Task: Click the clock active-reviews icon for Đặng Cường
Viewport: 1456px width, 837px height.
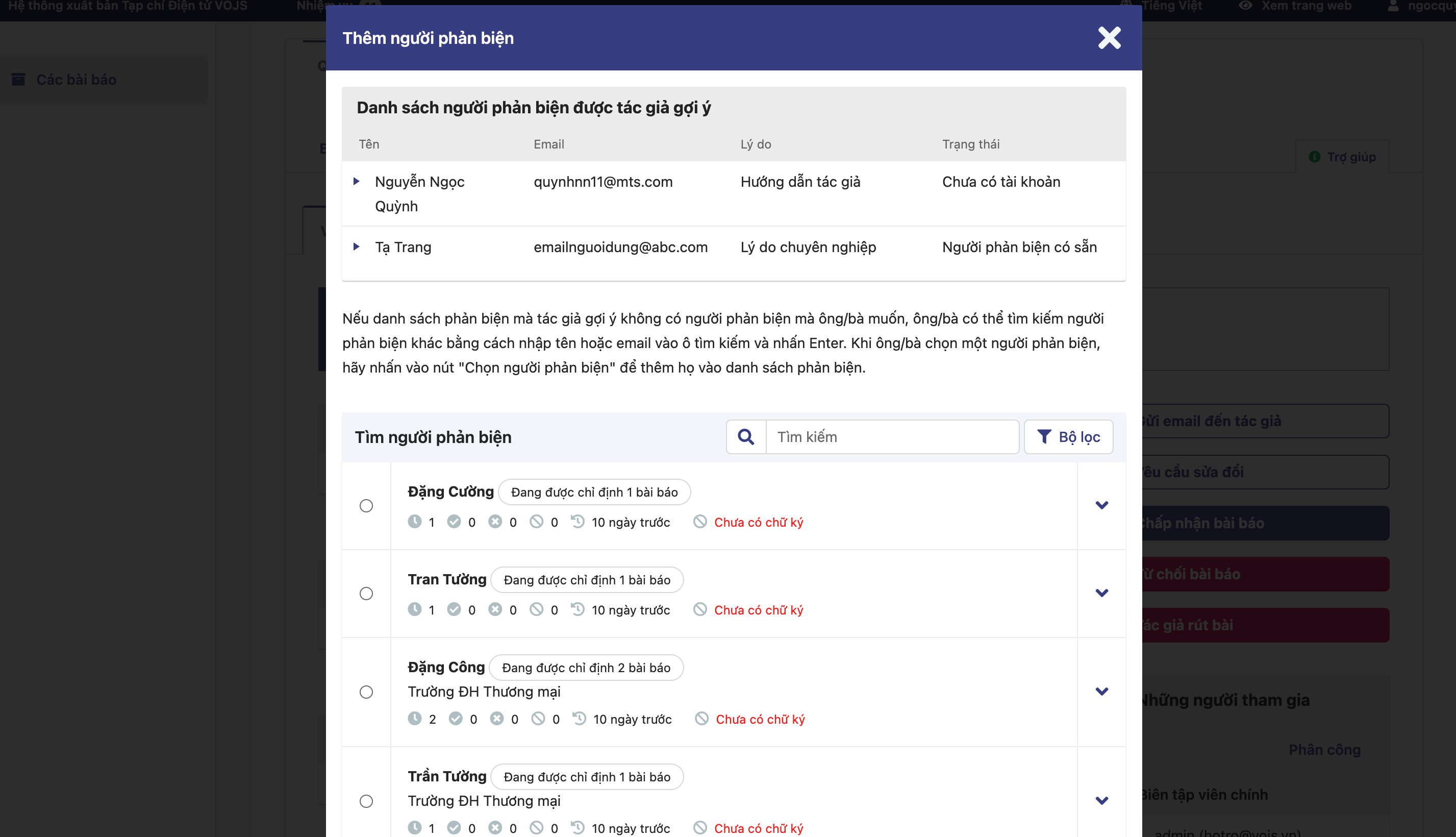Action: tap(414, 522)
